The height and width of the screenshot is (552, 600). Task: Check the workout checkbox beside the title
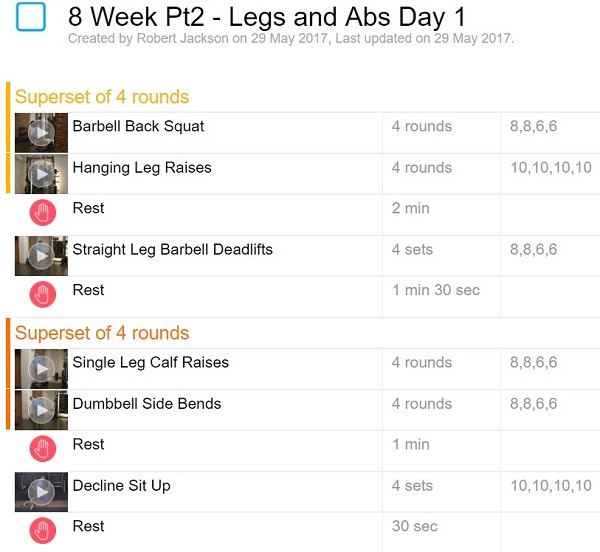coord(32,18)
